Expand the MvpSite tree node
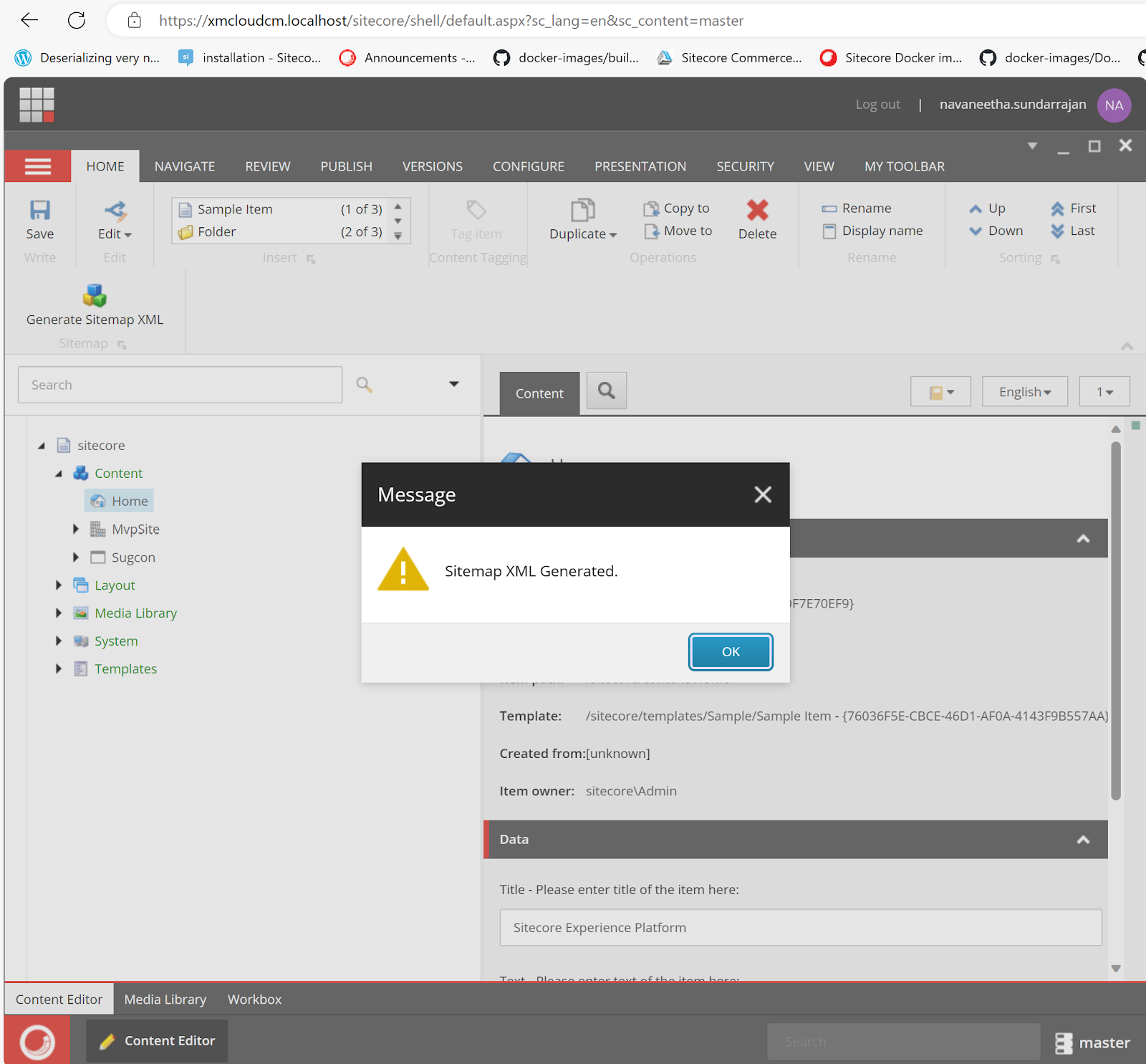Viewport: 1146px width, 1064px height. (76, 529)
